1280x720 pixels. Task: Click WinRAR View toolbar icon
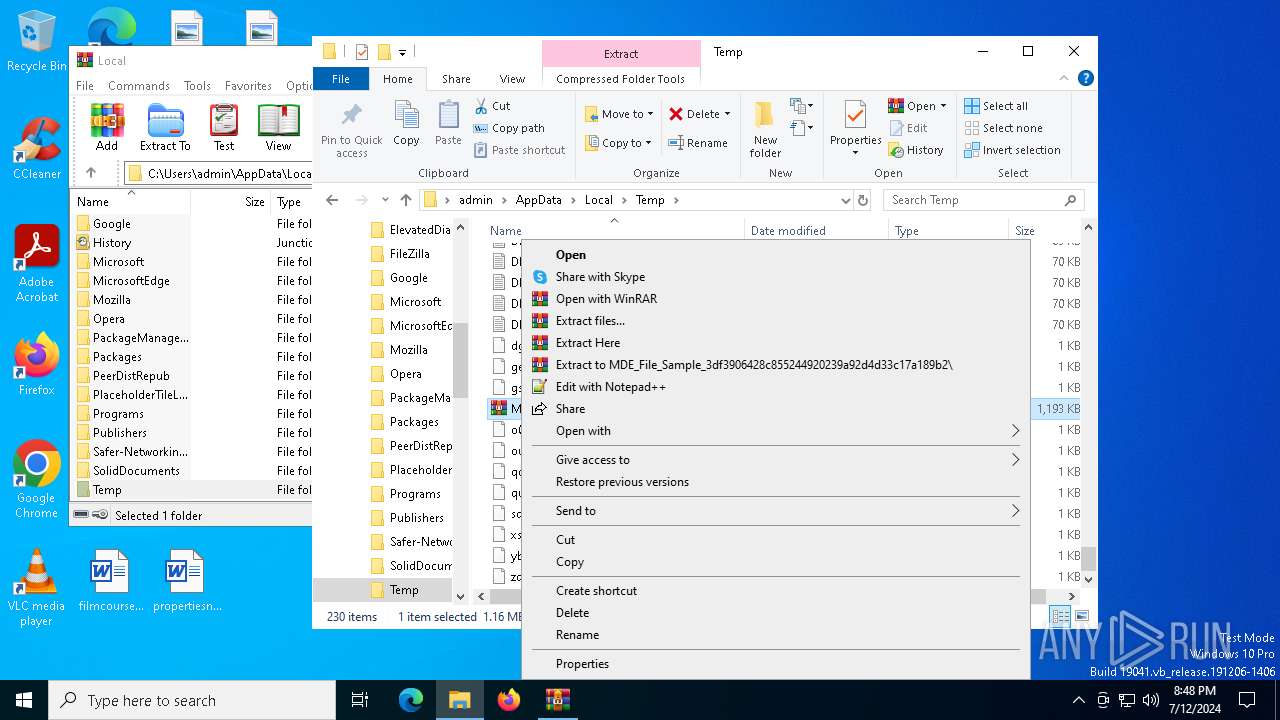pyautogui.click(x=278, y=127)
